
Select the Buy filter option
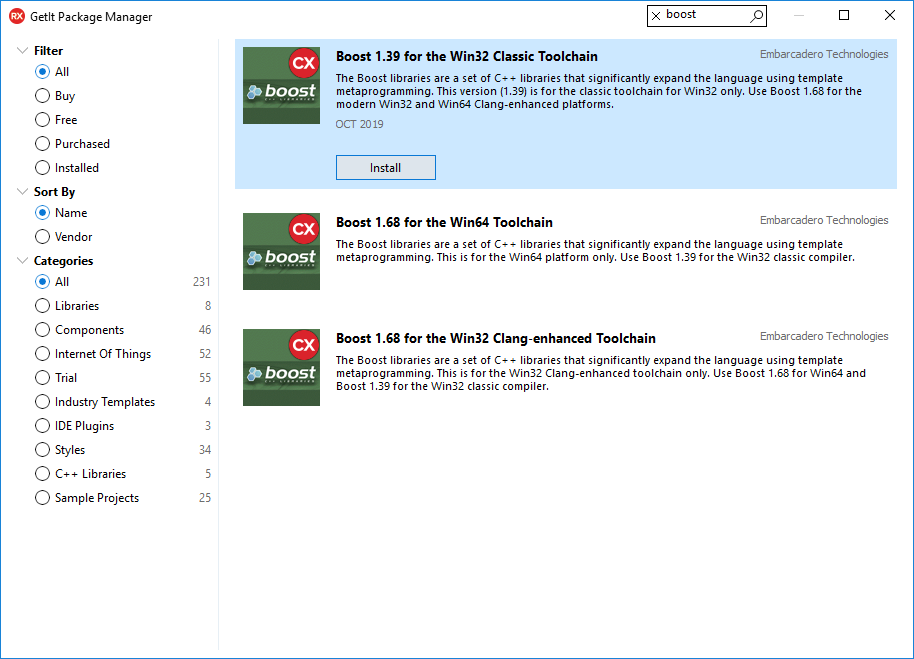tap(42, 96)
